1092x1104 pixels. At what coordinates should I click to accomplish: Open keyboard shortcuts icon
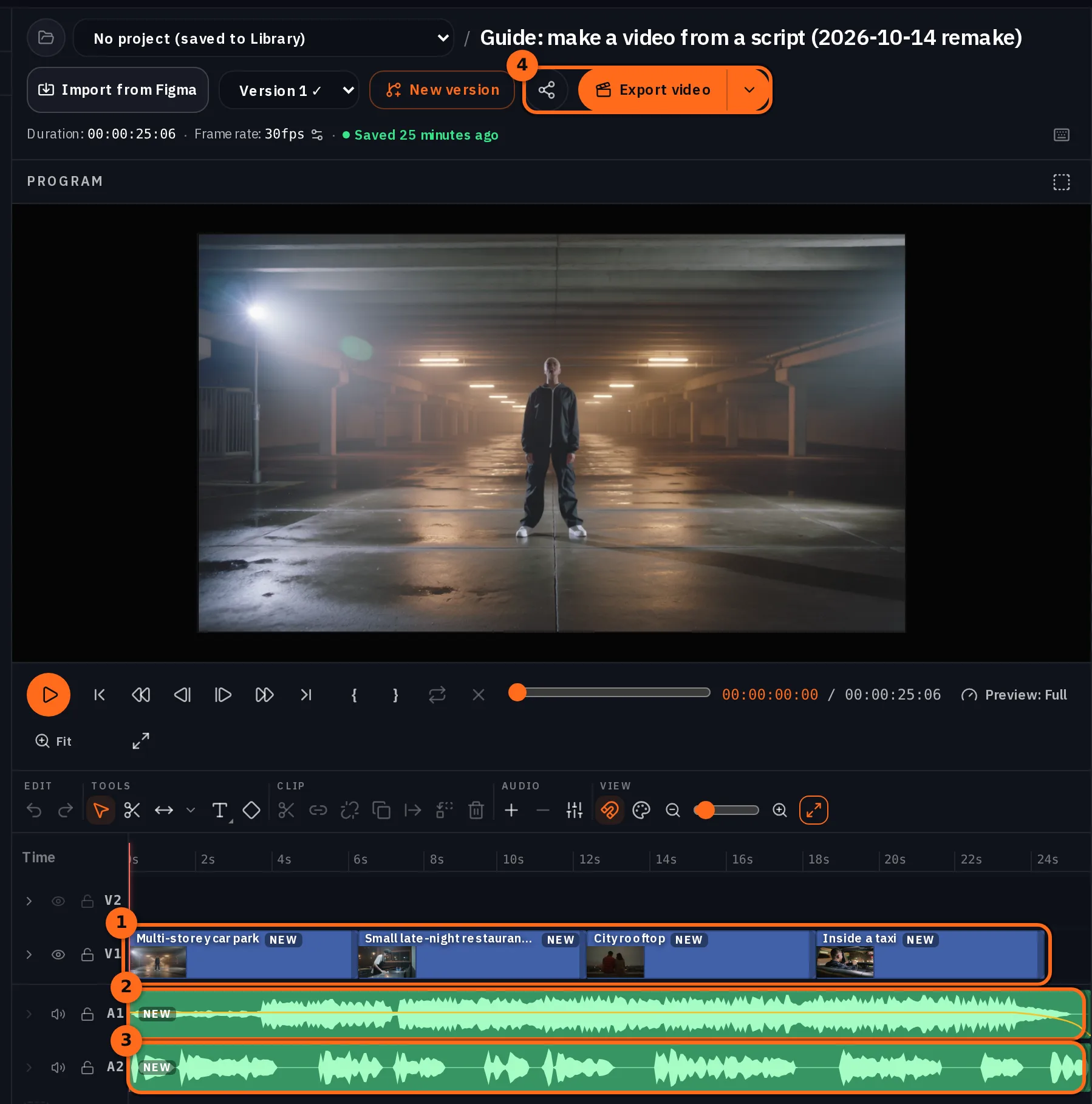click(x=1062, y=135)
